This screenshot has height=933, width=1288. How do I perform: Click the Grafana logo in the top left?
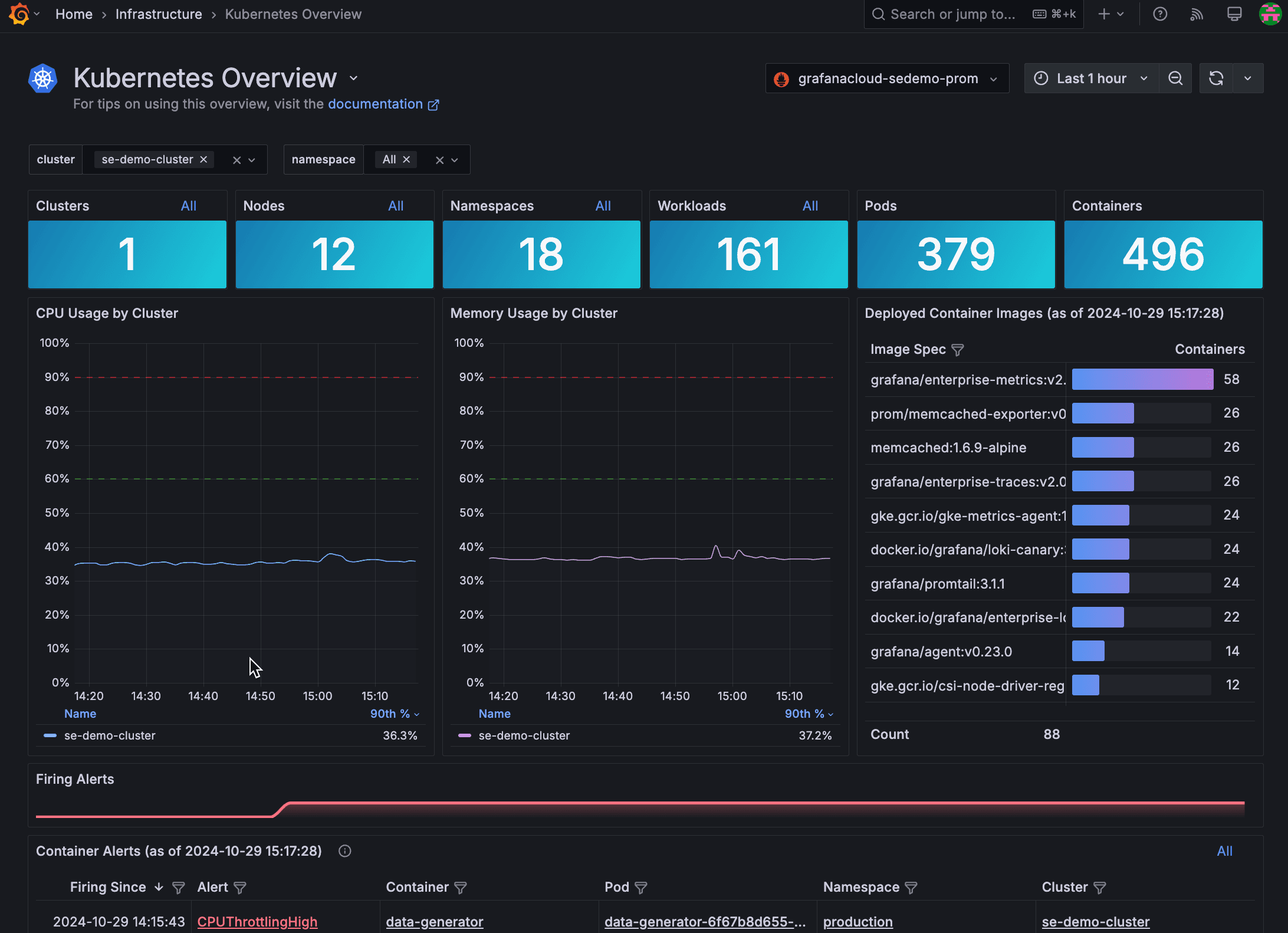pyautogui.click(x=18, y=14)
